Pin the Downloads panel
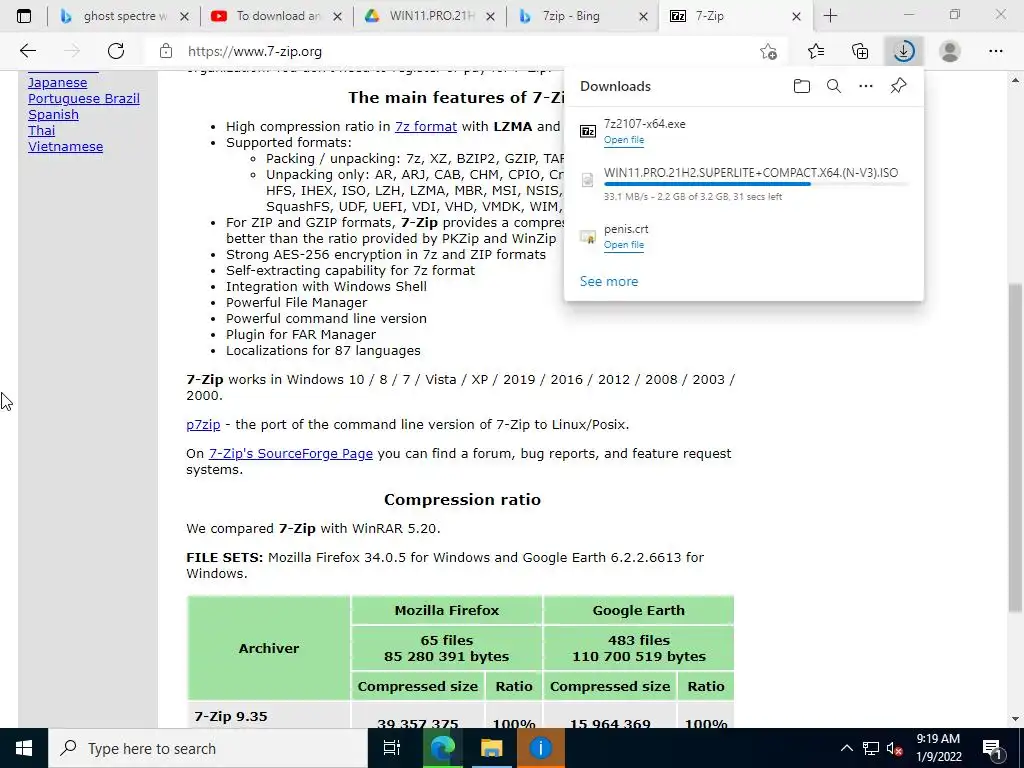The image size is (1024, 768). tap(899, 86)
